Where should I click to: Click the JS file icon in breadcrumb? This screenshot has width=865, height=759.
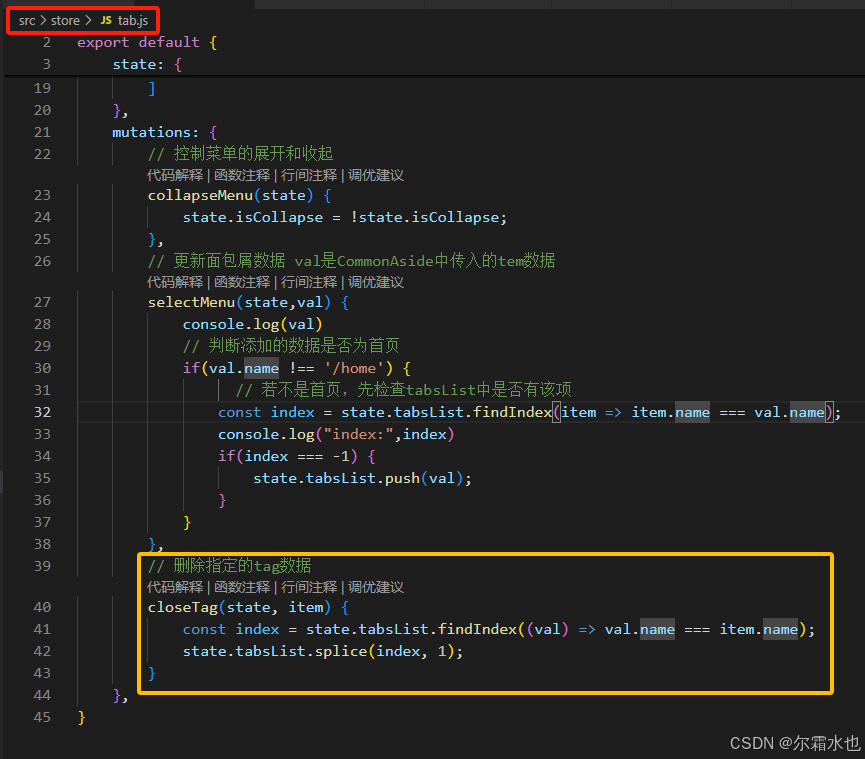106,20
